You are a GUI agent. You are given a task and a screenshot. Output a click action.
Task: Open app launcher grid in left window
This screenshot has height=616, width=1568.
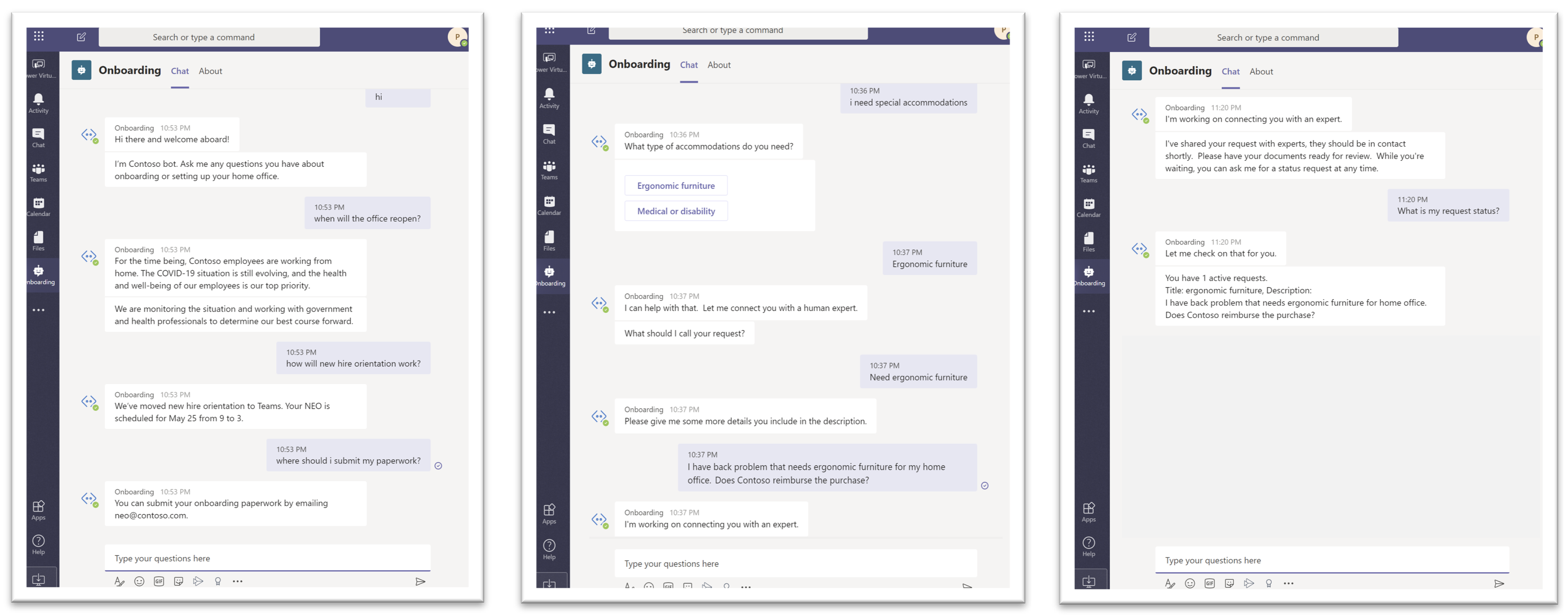click(39, 36)
